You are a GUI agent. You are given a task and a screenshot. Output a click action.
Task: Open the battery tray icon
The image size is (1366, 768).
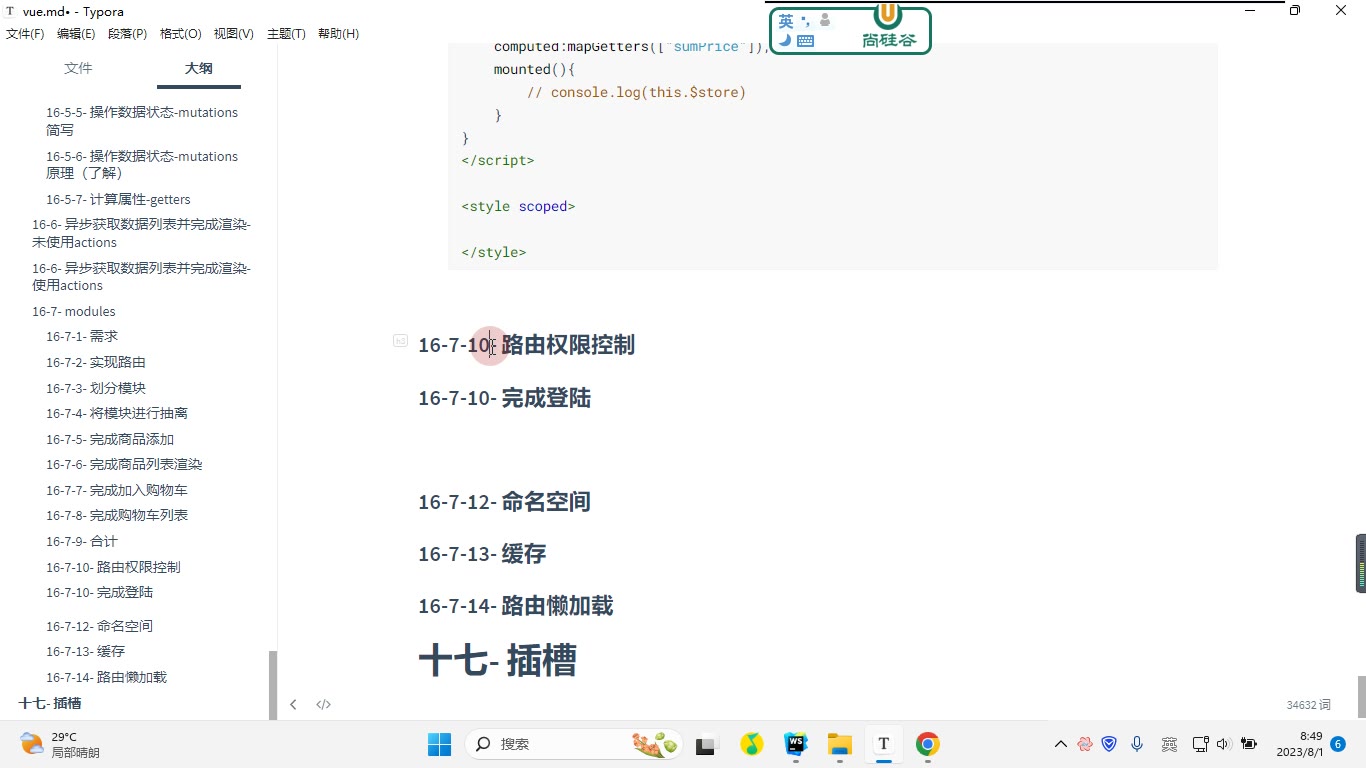pos(1248,744)
